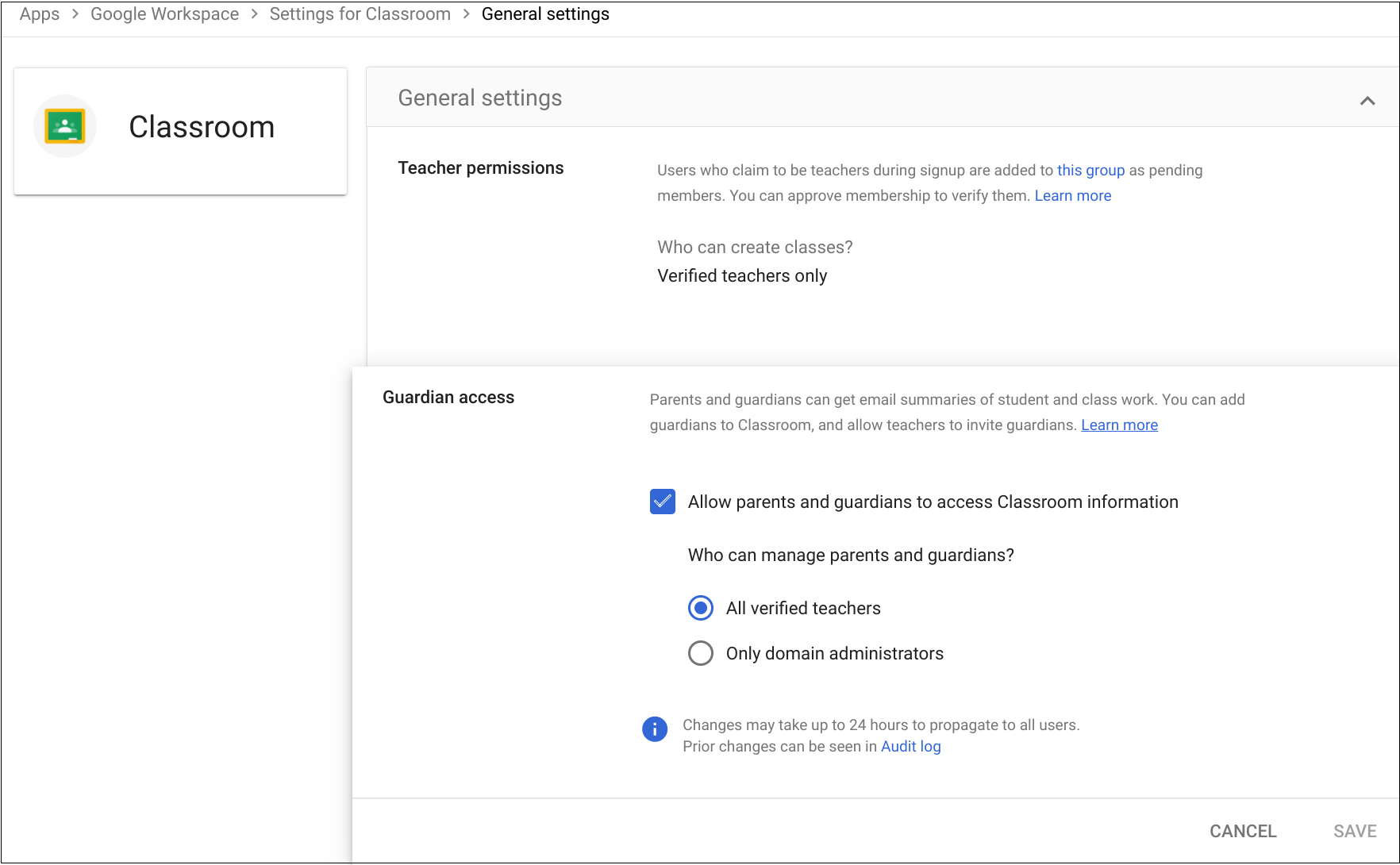The width and height of the screenshot is (1400, 865).
Task: Click the blue info icon
Action: click(x=655, y=729)
